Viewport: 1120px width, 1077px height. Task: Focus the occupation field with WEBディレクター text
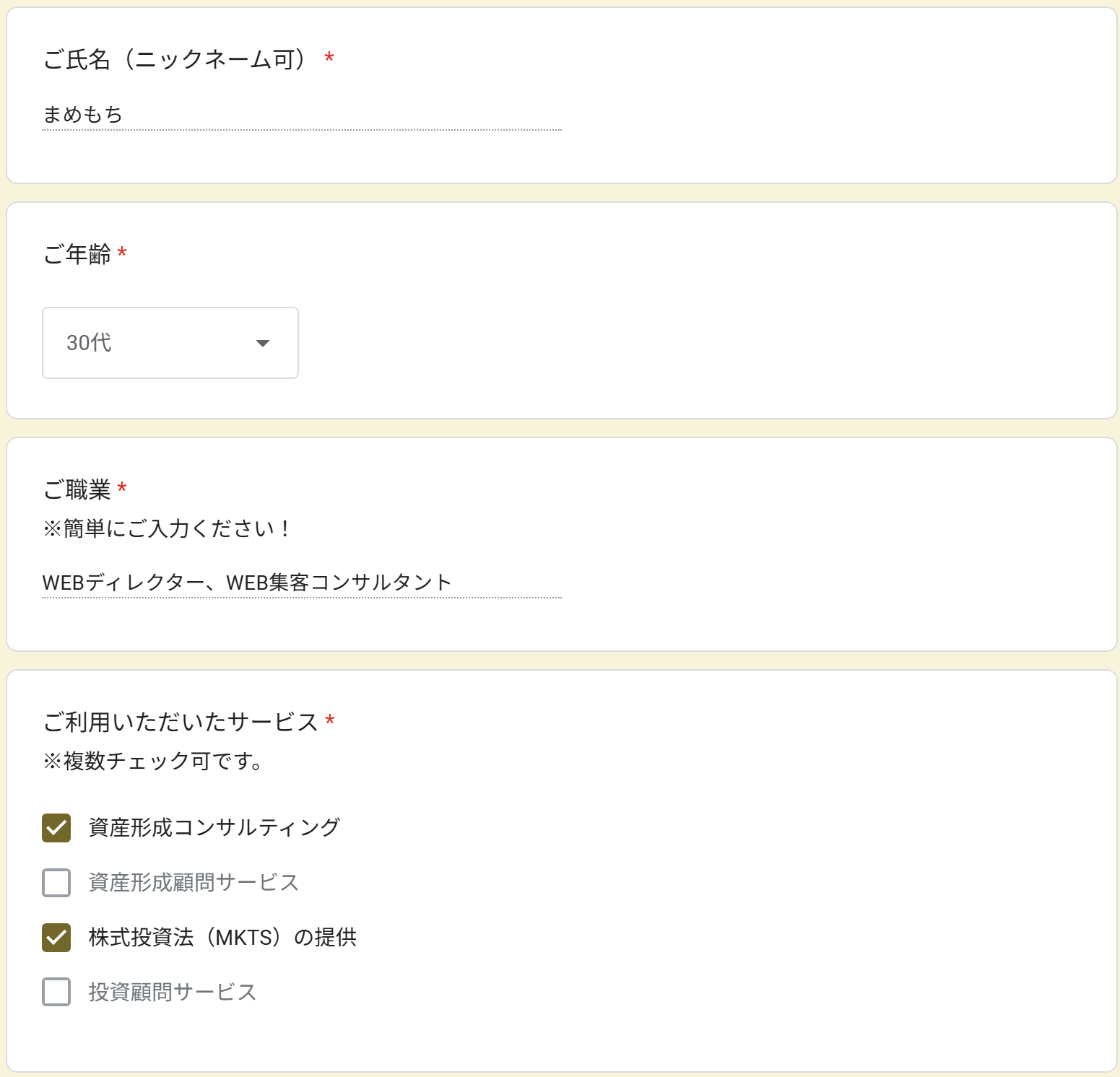tap(301, 583)
